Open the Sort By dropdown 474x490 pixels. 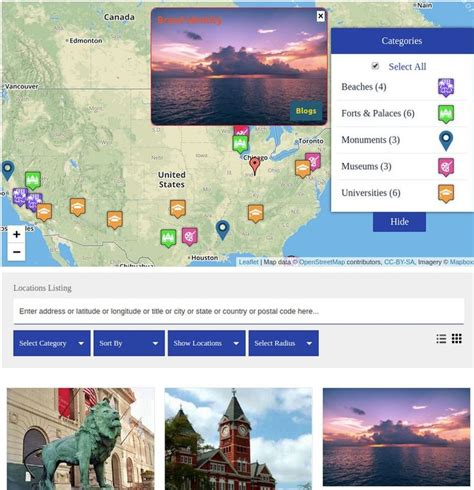(x=129, y=343)
